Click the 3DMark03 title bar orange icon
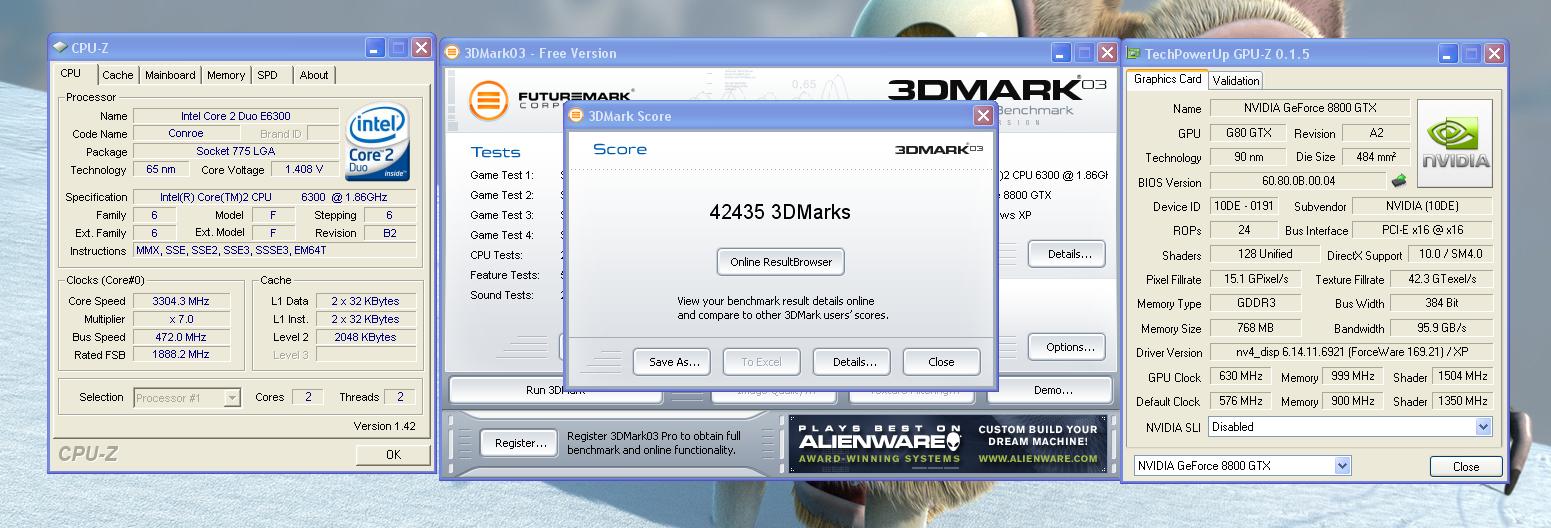This screenshot has width=1551, height=528. pyautogui.click(x=452, y=53)
